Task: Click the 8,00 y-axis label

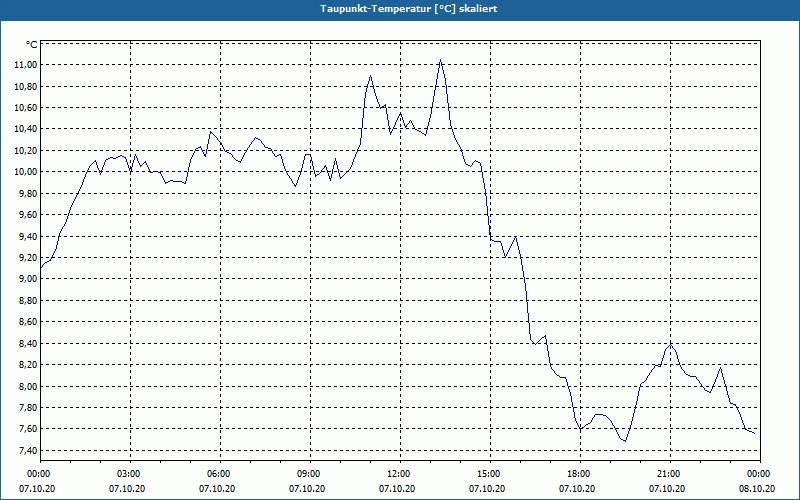Action: click(x=28, y=386)
